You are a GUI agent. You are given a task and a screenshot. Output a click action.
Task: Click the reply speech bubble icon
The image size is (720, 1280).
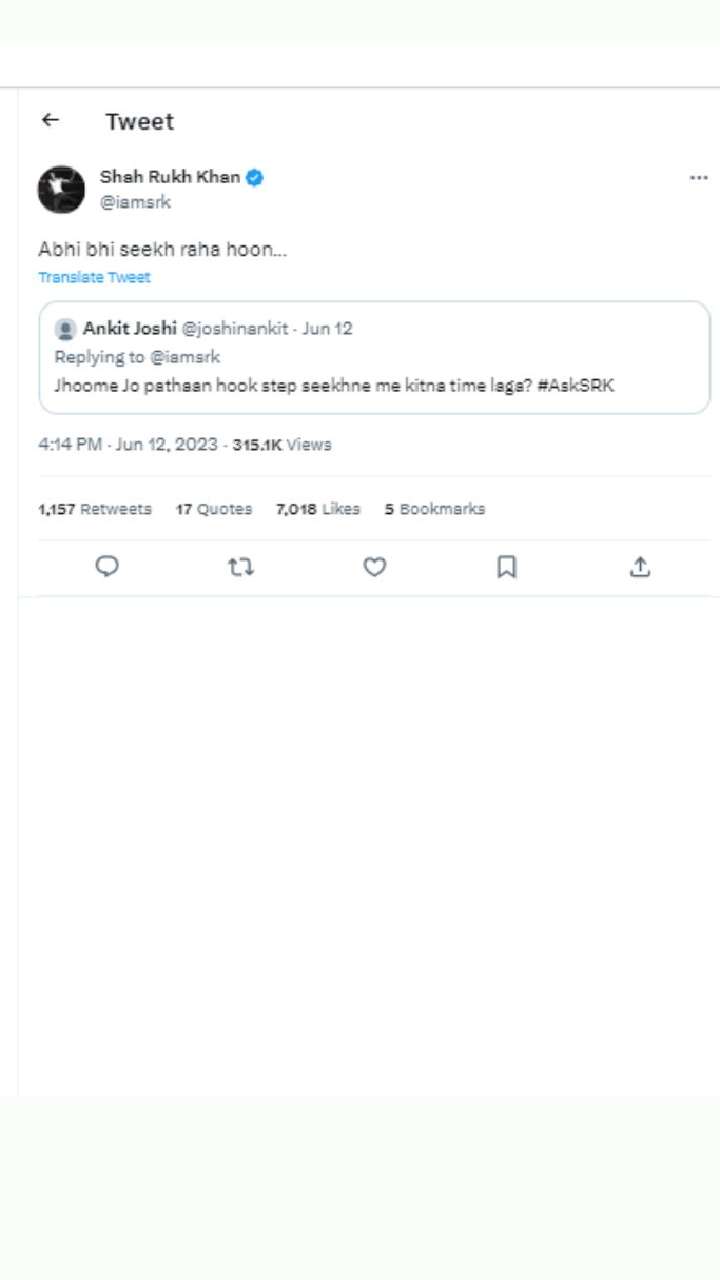coord(107,567)
